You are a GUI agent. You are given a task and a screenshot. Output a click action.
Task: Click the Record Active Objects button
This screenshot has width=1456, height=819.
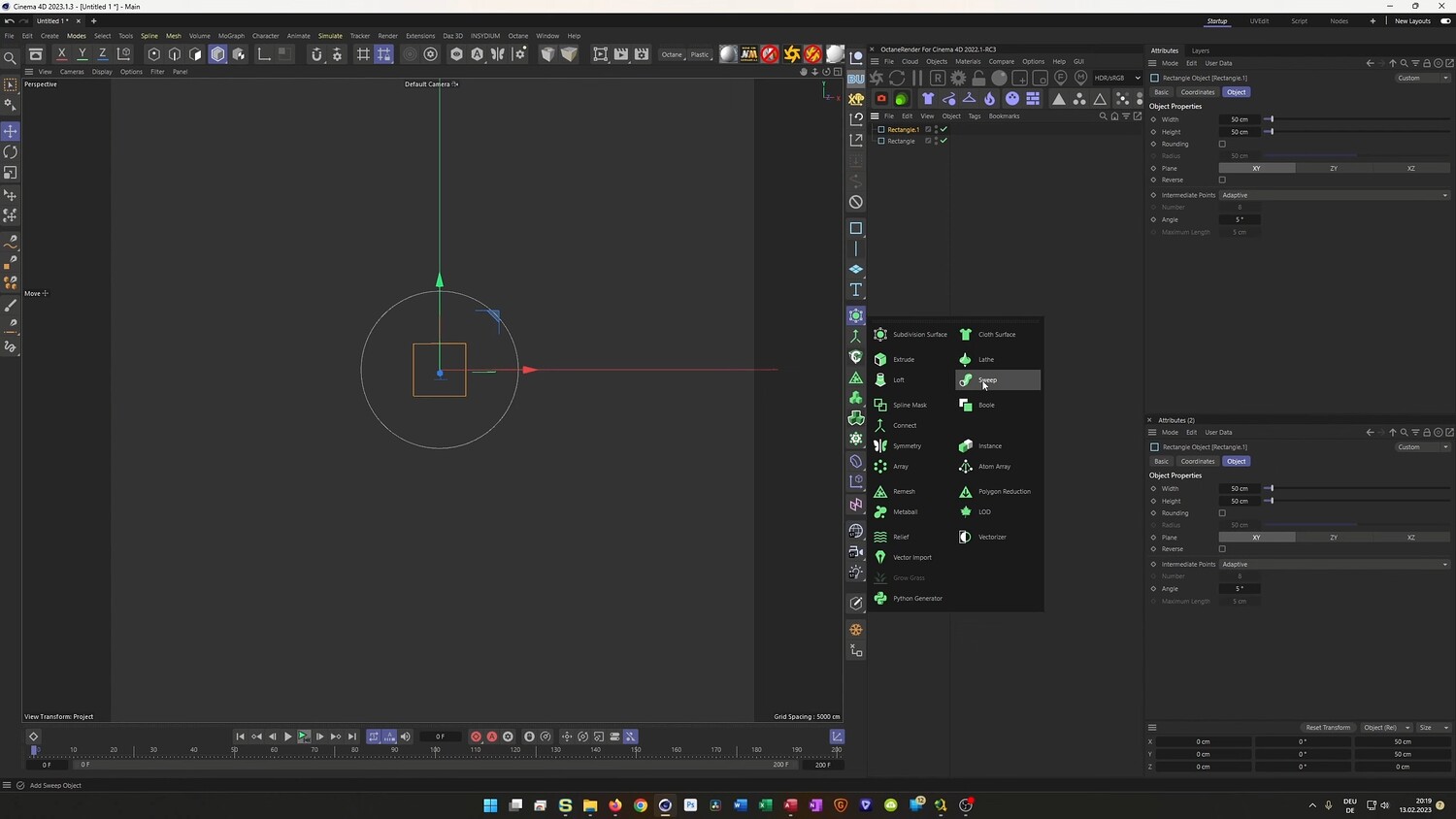pos(476,737)
